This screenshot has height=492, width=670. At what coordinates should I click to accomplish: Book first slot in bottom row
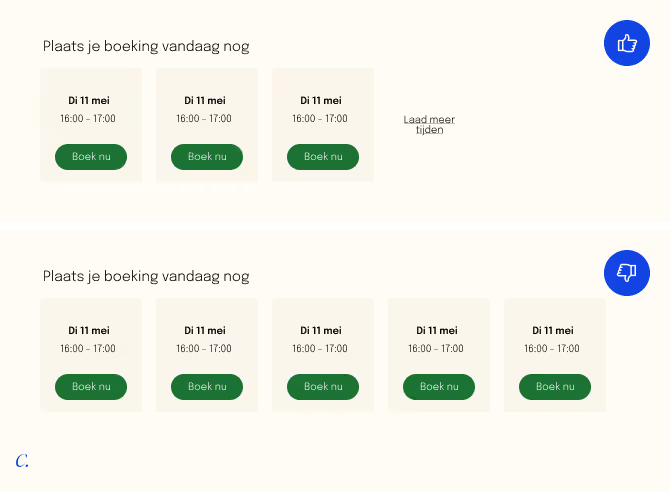(91, 387)
